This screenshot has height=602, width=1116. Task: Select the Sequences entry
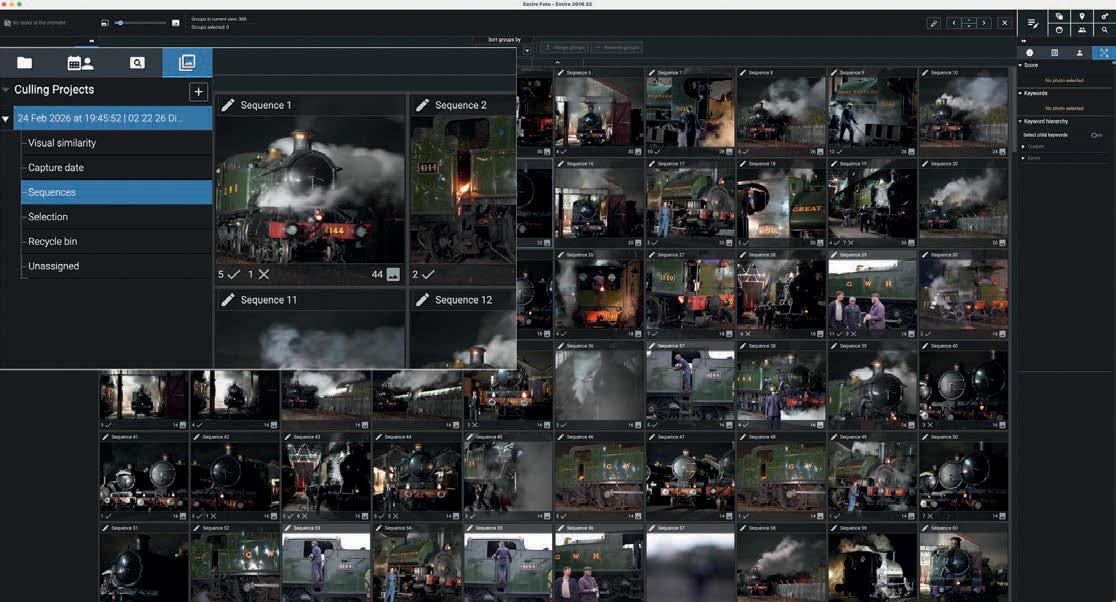click(117, 192)
